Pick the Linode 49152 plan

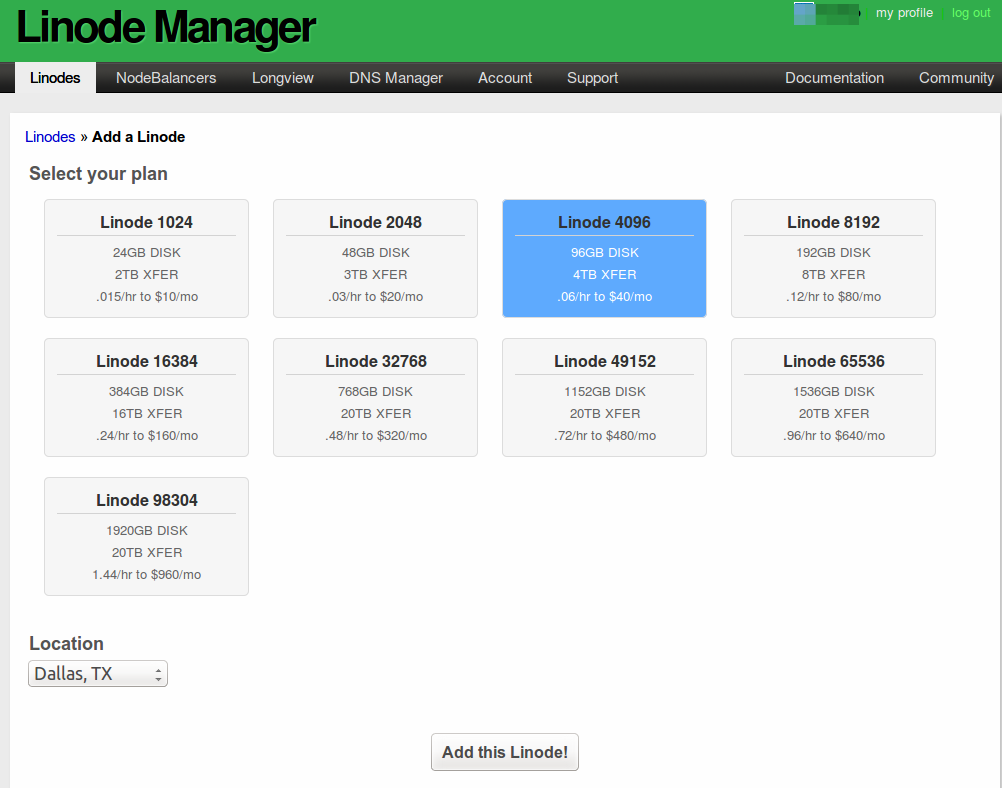point(605,398)
